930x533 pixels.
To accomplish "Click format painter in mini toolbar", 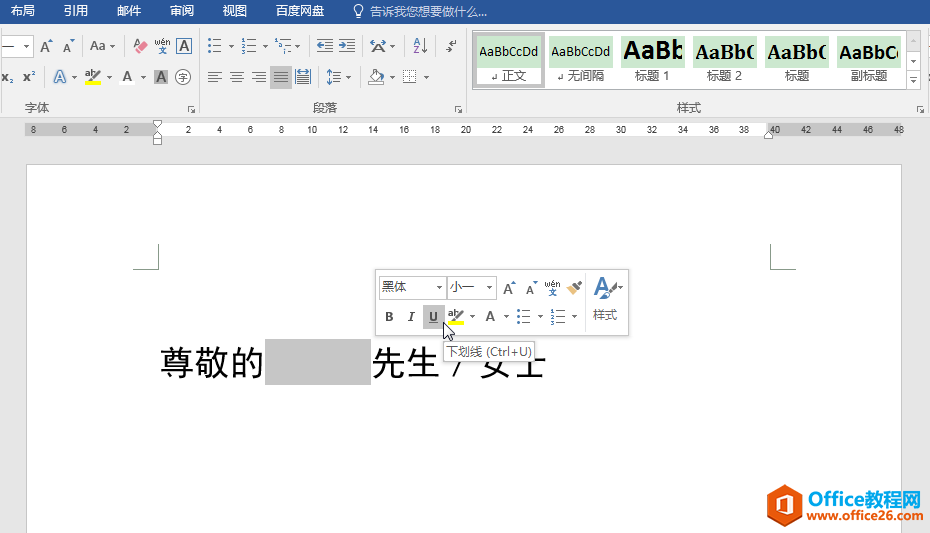I will pos(574,288).
